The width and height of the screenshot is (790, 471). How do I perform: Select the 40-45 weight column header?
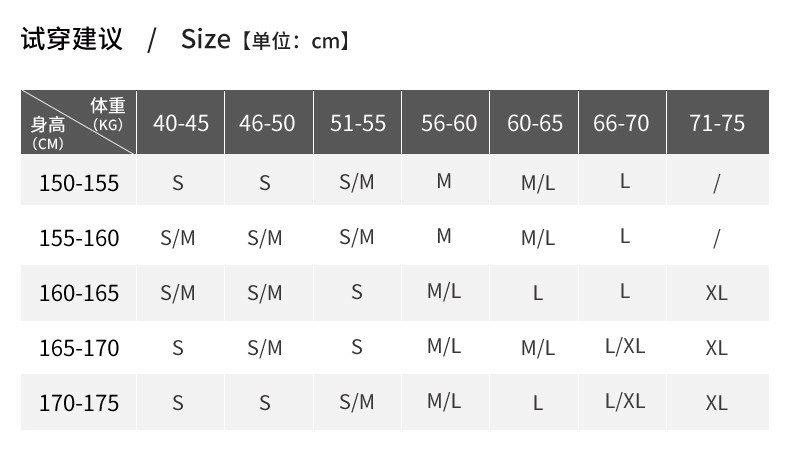tap(181, 123)
